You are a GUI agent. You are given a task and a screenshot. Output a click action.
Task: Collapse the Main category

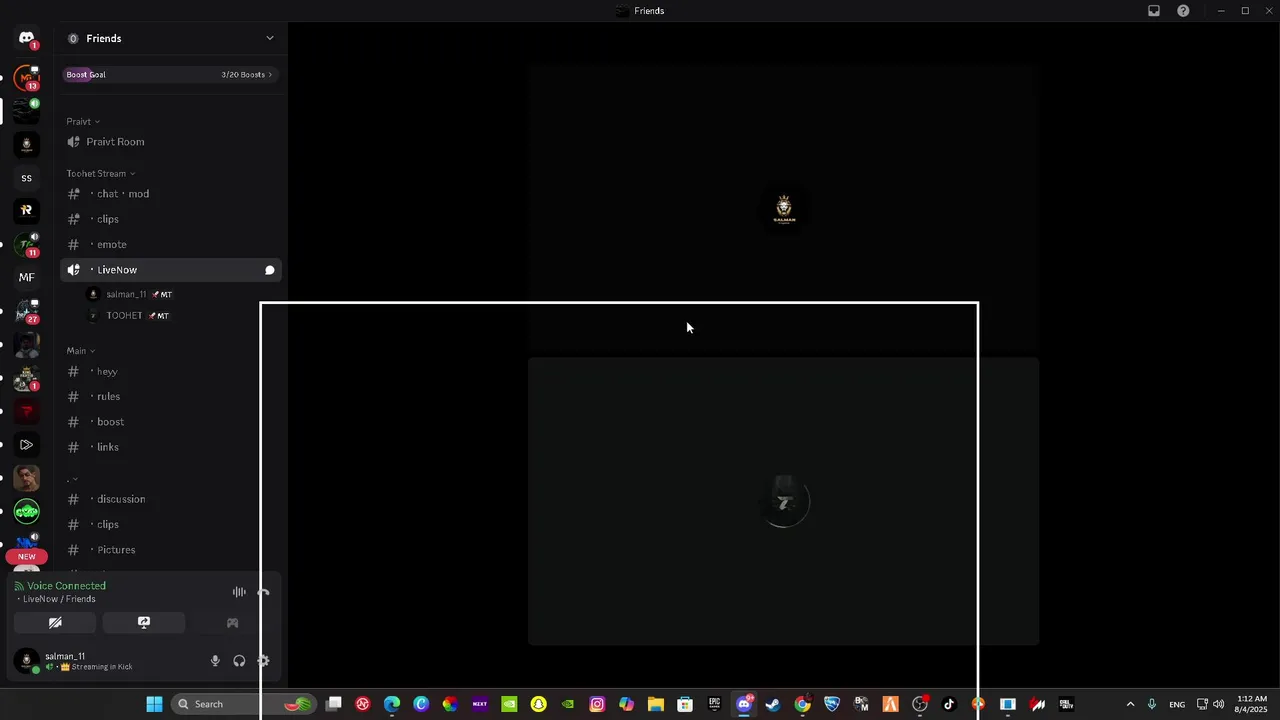coord(81,351)
